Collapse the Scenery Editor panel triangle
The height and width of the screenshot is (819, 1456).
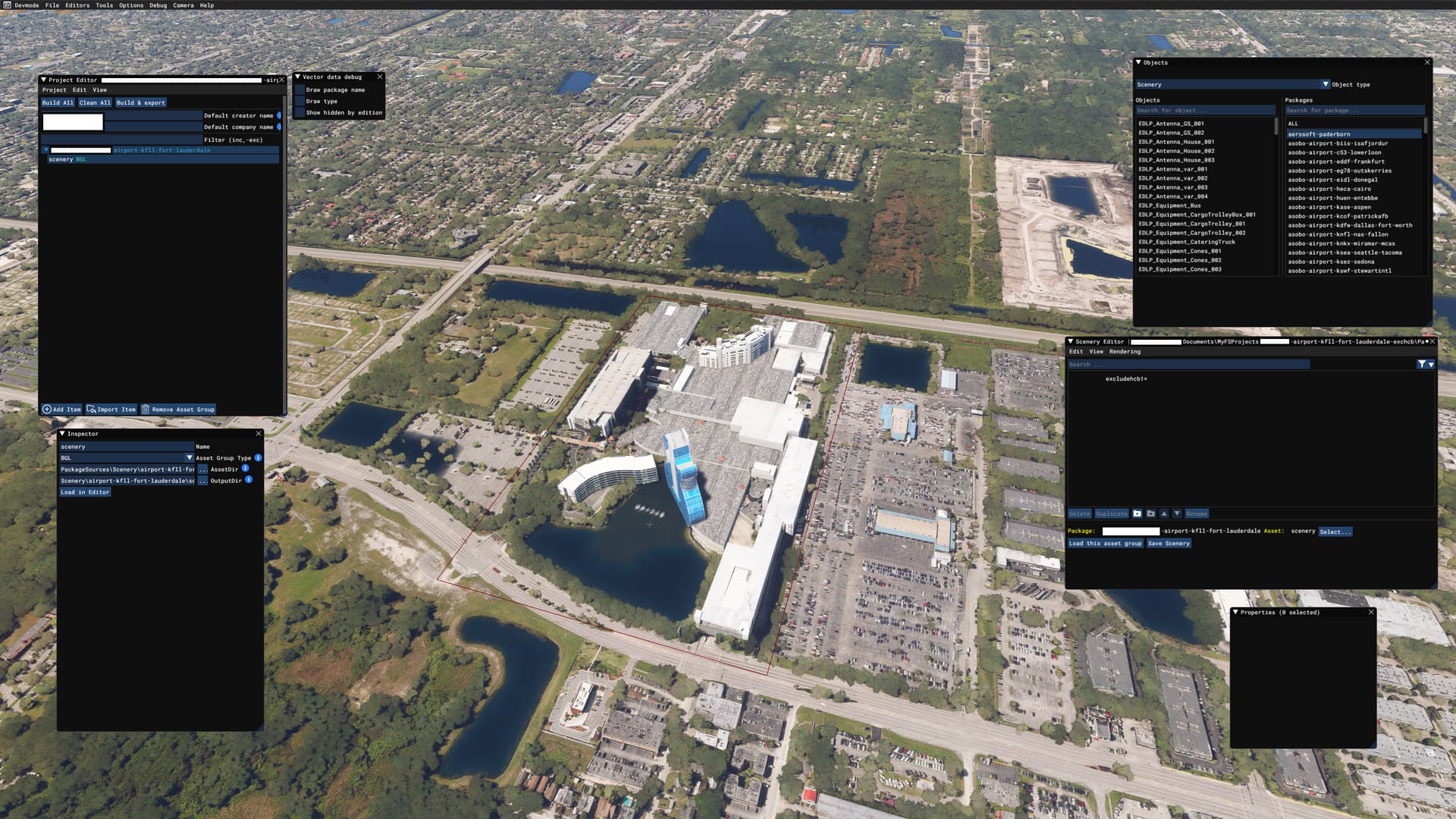click(1070, 341)
